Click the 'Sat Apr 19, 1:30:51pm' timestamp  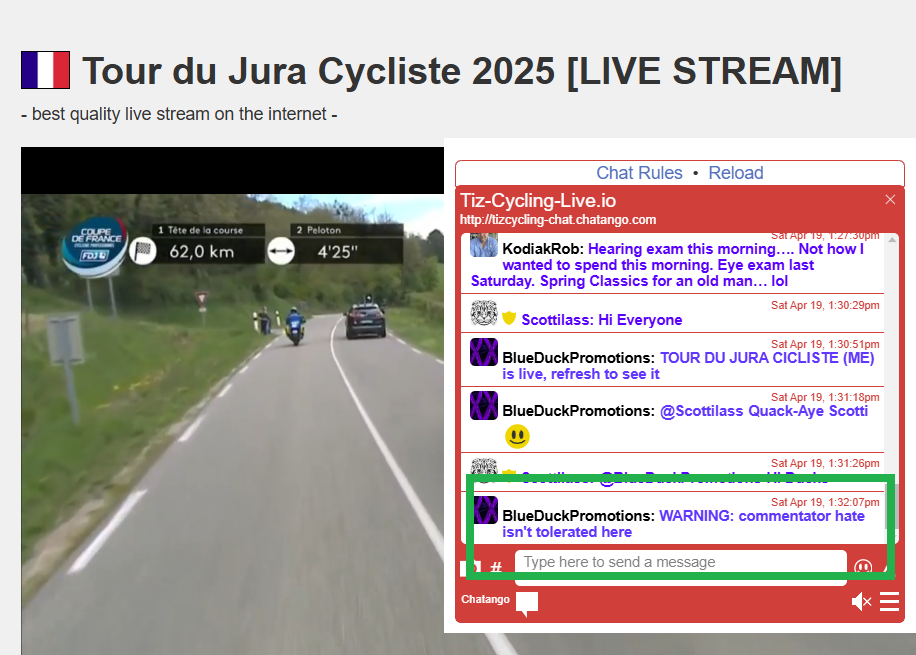825,344
